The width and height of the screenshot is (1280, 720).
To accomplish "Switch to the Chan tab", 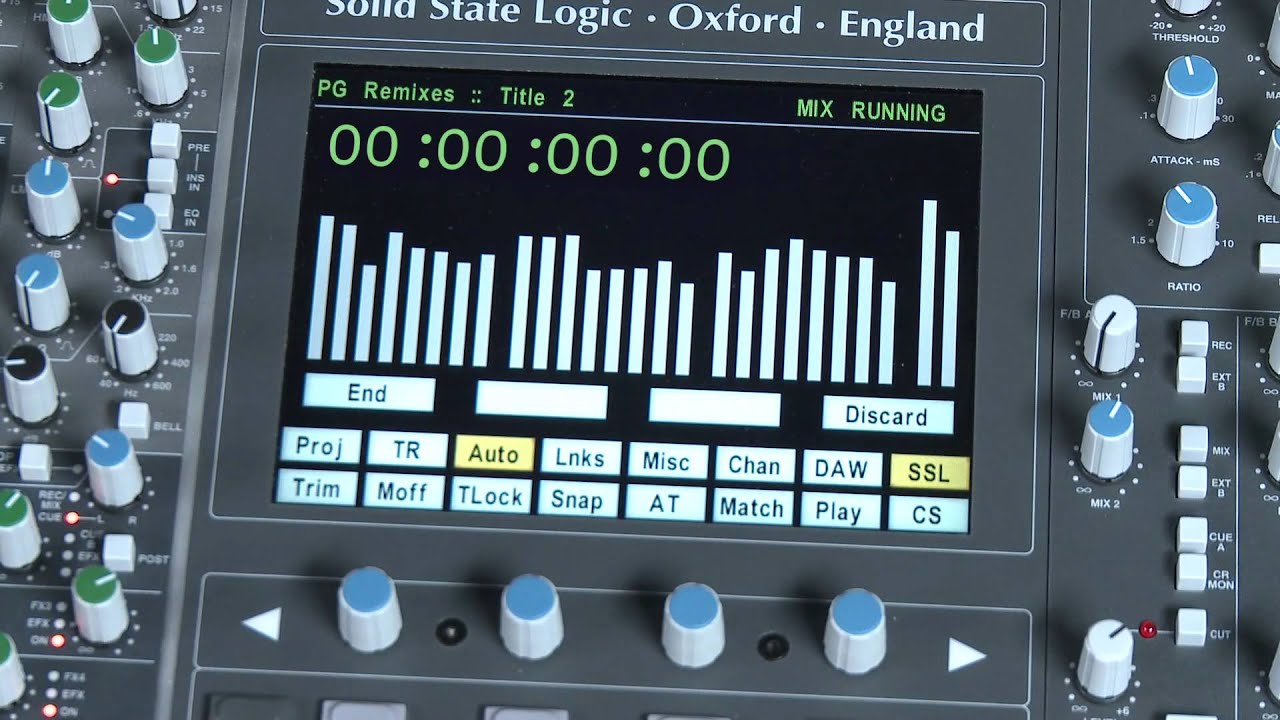I will coord(754,465).
